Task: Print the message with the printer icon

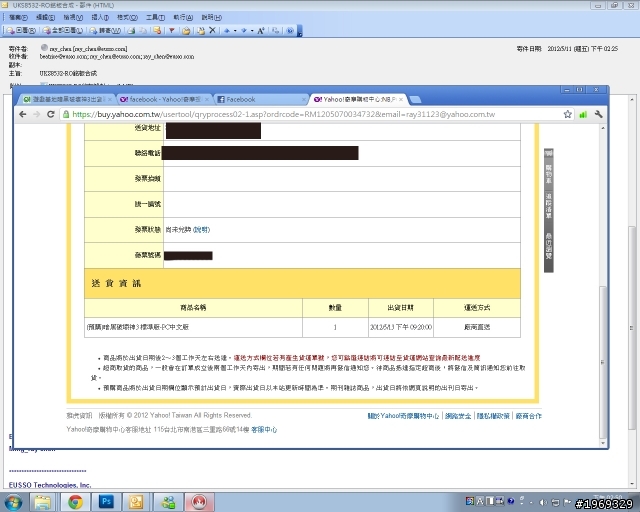Action: [131, 31]
